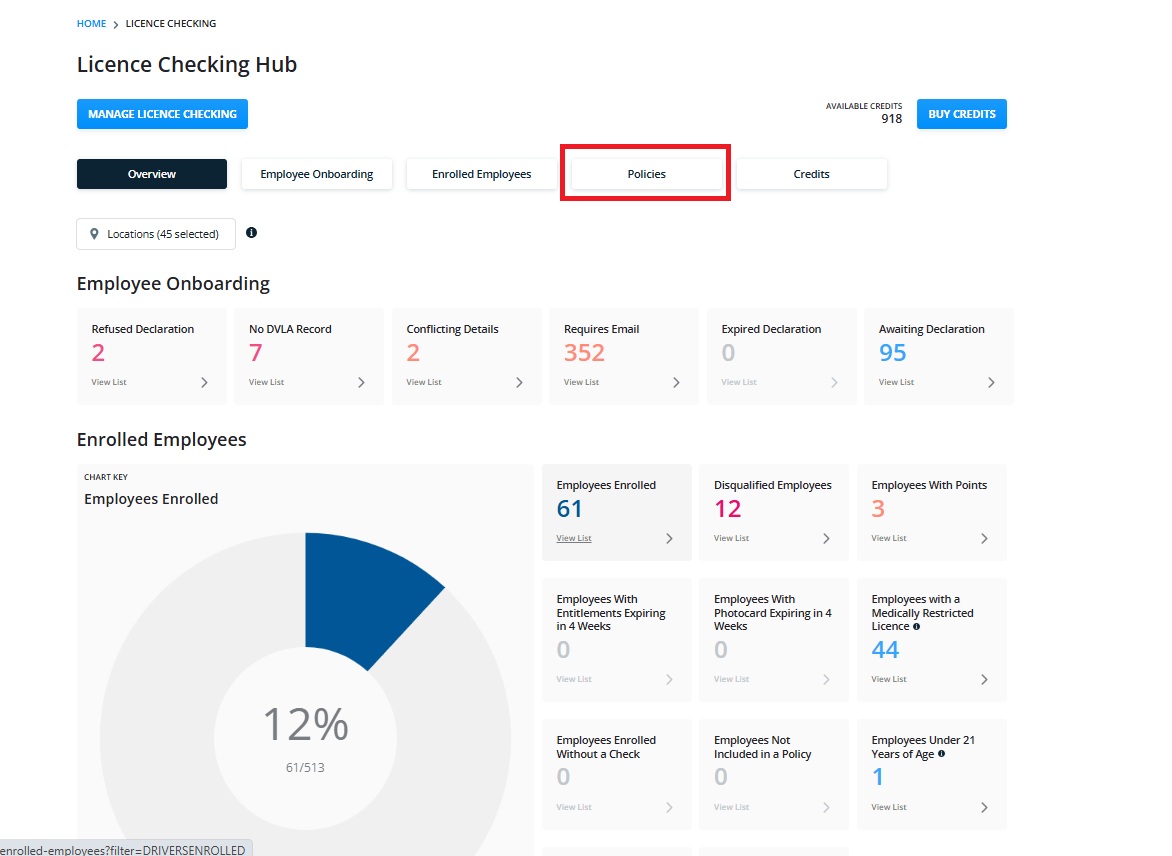Click the No DVLA Record count 7

[256, 353]
